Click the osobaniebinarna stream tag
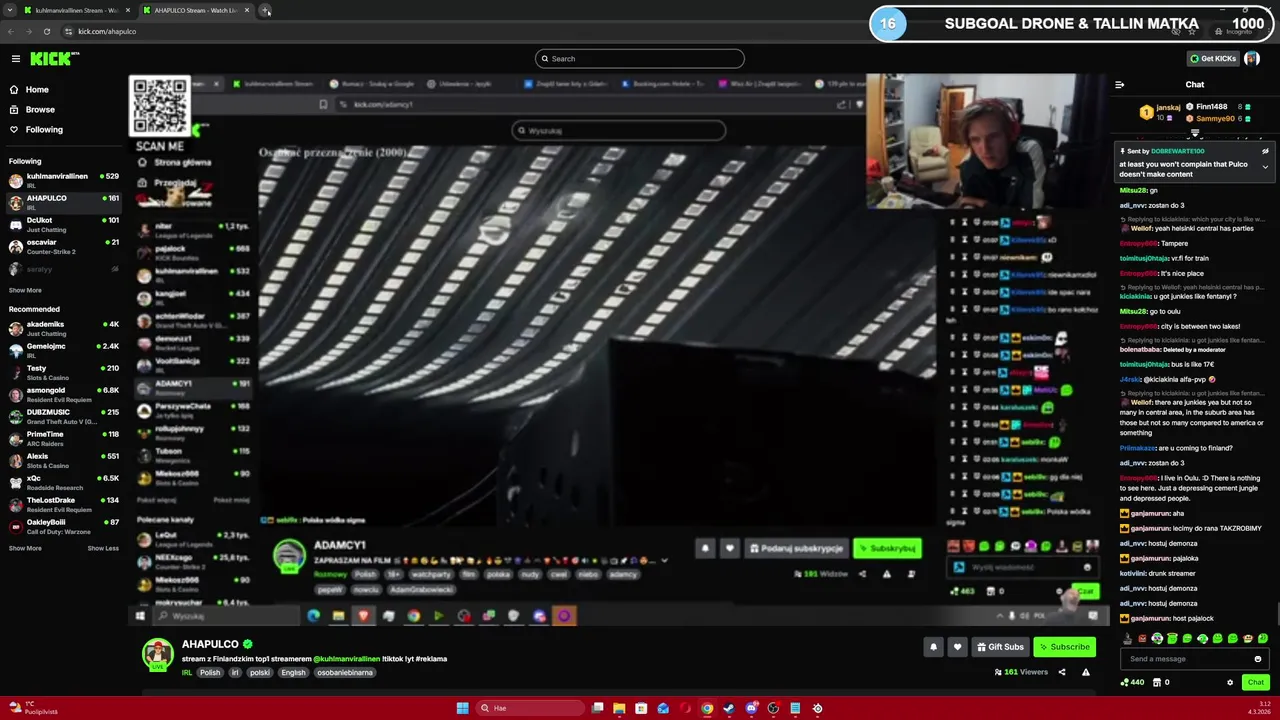 coord(345,673)
